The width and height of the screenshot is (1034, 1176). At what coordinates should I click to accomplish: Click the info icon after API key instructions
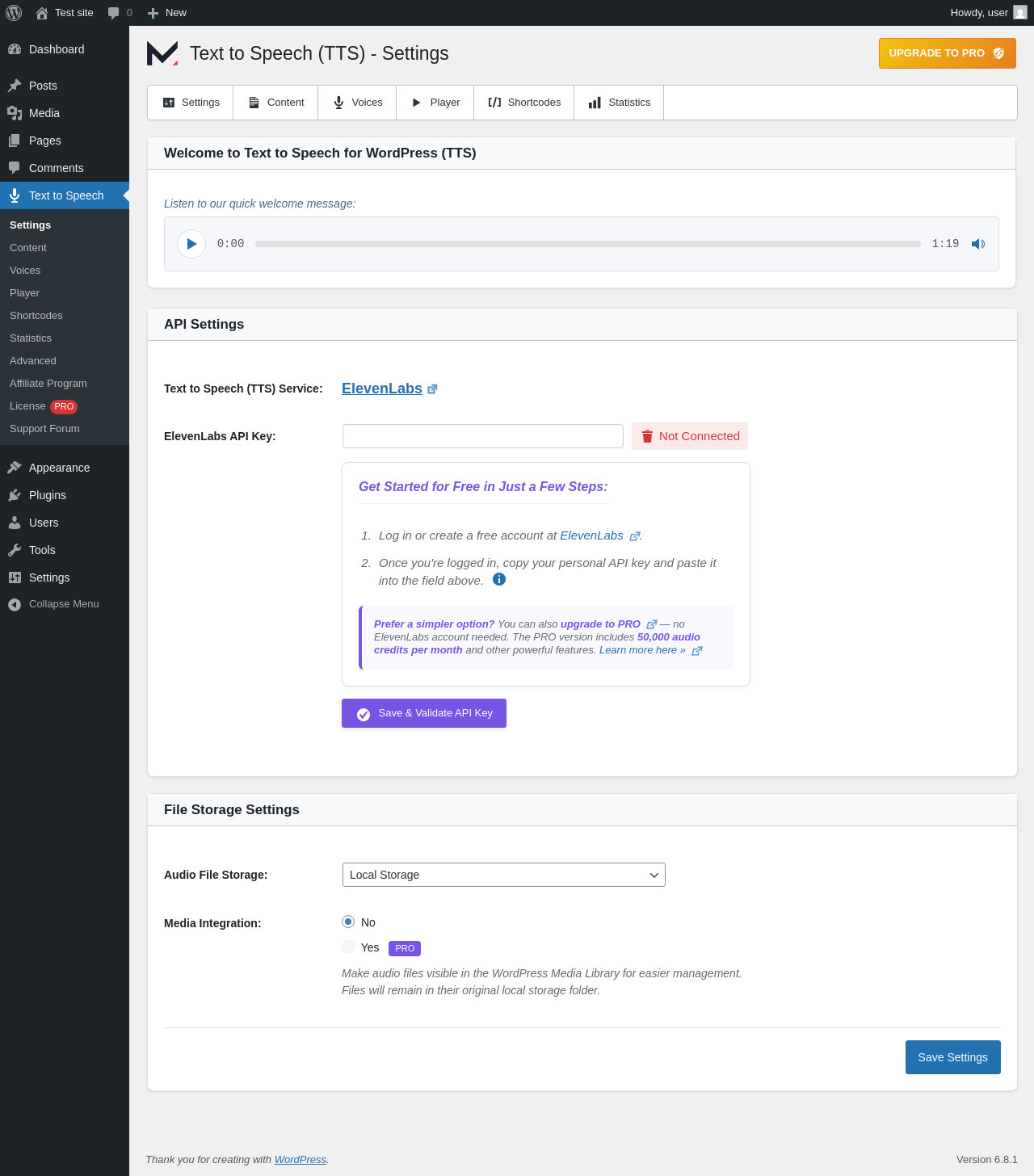(x=499, y=579)
